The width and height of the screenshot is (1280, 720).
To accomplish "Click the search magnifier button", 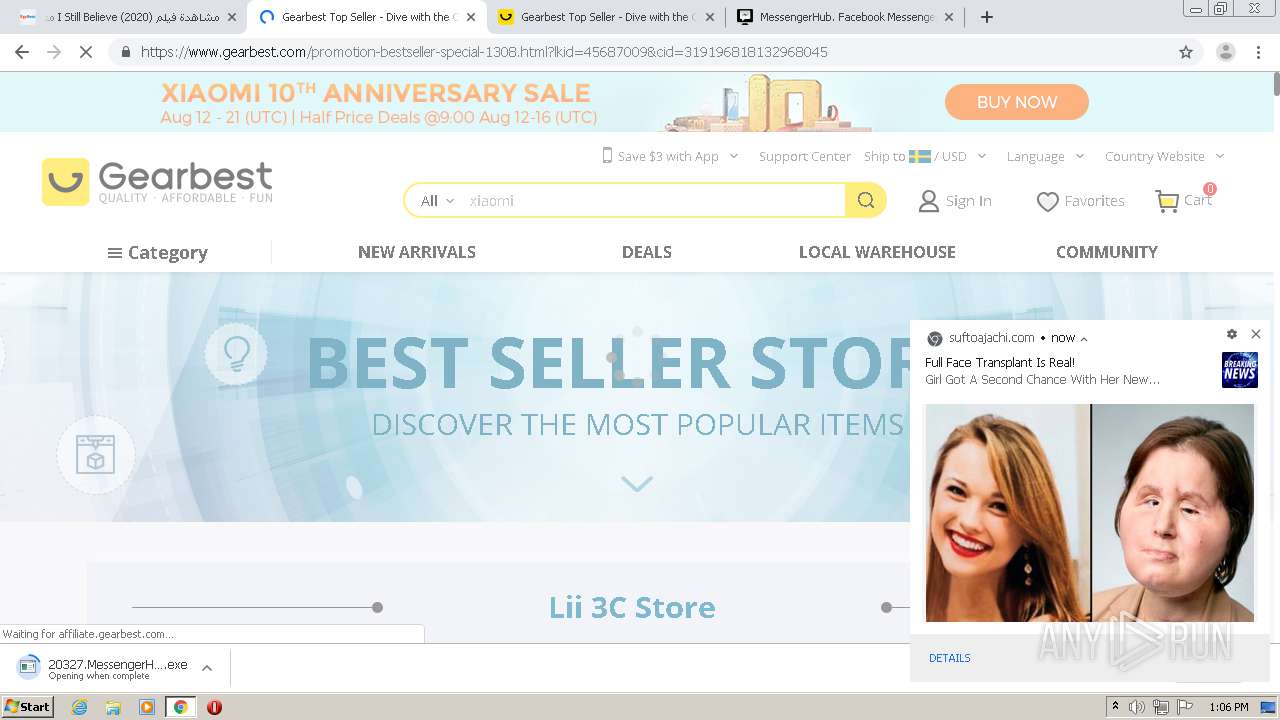I will 866,200.
